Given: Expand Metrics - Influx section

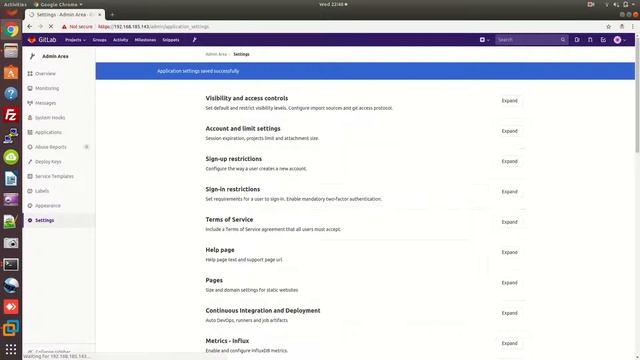Looking at the screenshot, I should point(509,343).
